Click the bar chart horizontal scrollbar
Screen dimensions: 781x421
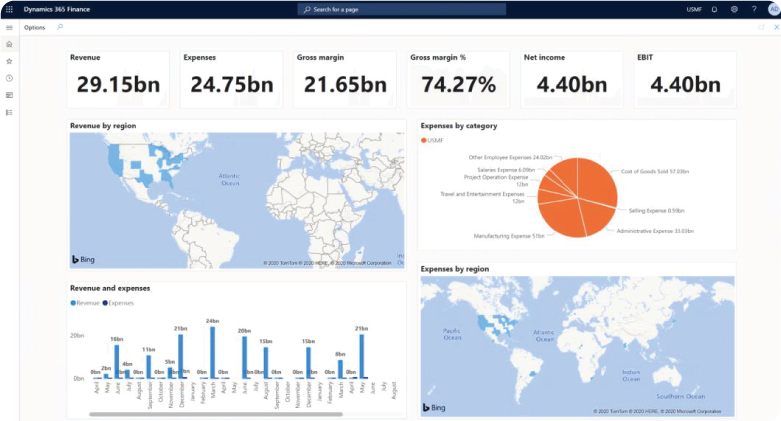pos(216,414)
